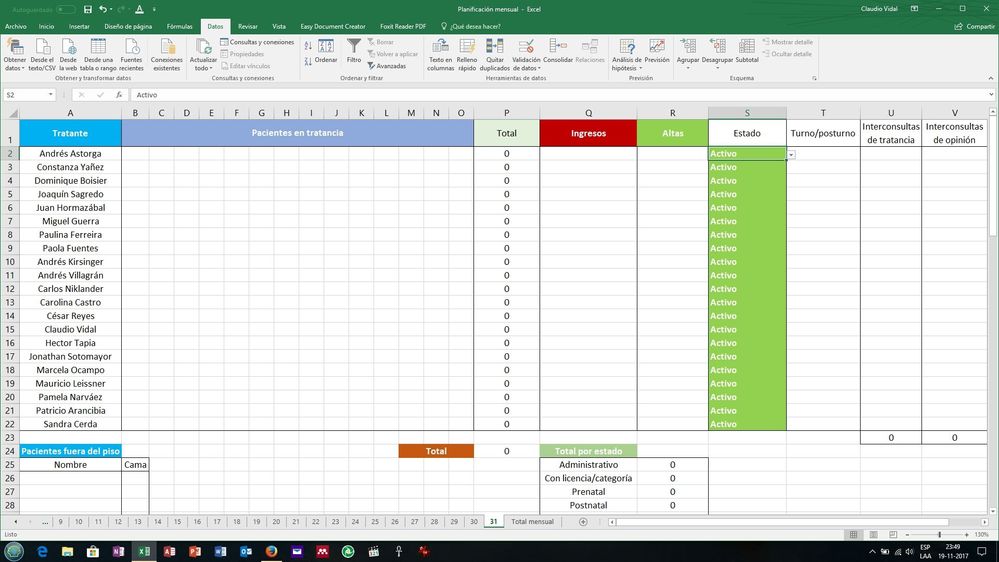Click Texto en columnas icon
Image resolution: width=999 pixels, height=562 pixels.
point(440,54)
